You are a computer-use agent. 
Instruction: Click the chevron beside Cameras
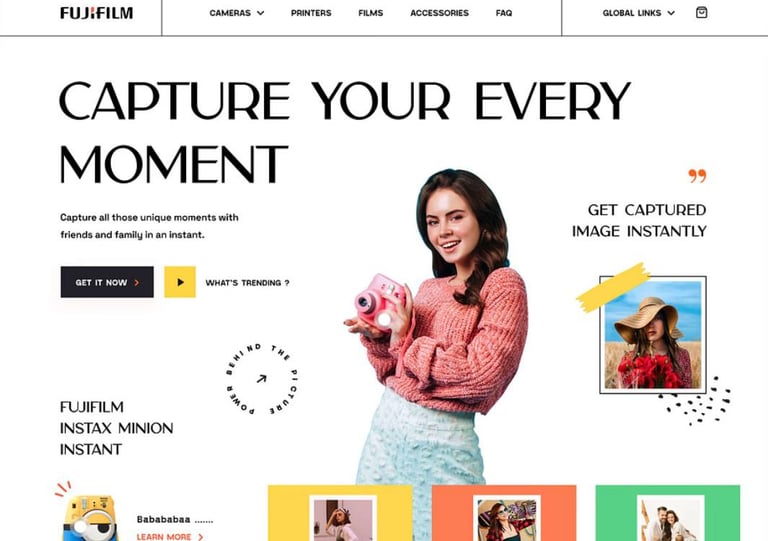(x=261, y=13)
